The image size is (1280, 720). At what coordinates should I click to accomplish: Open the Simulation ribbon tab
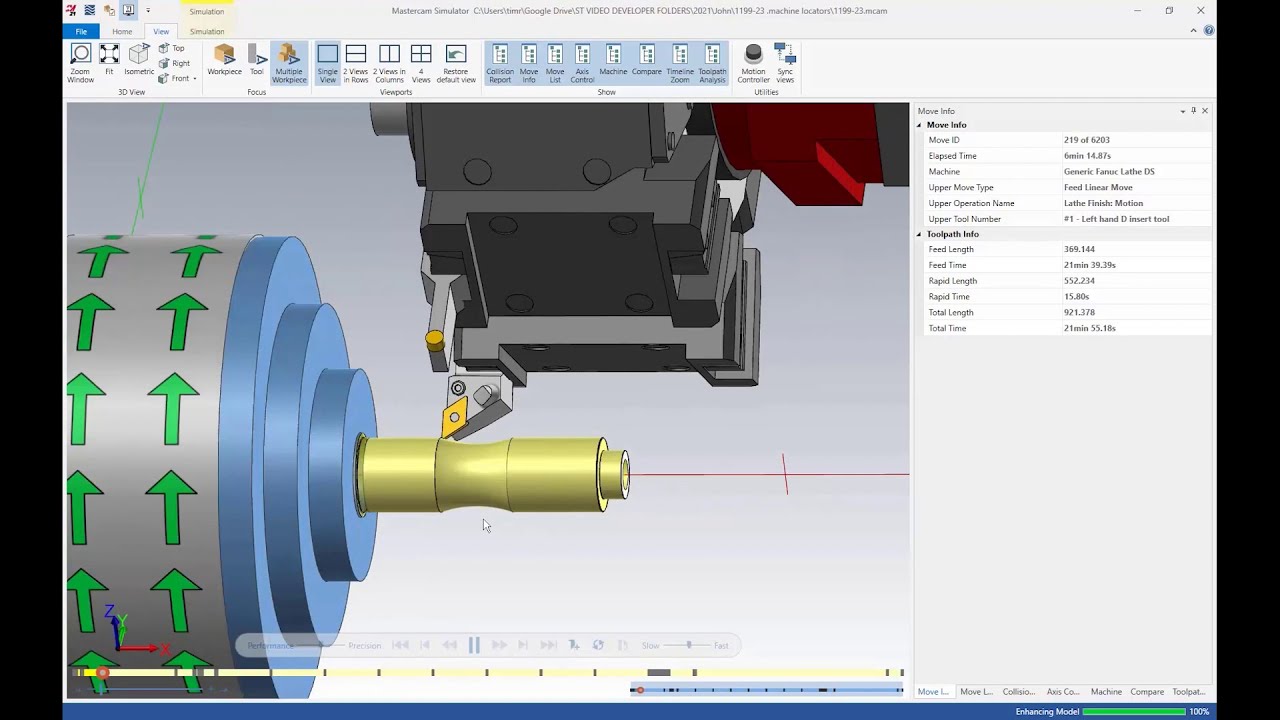pyautogui.click(x=207, y=31)
